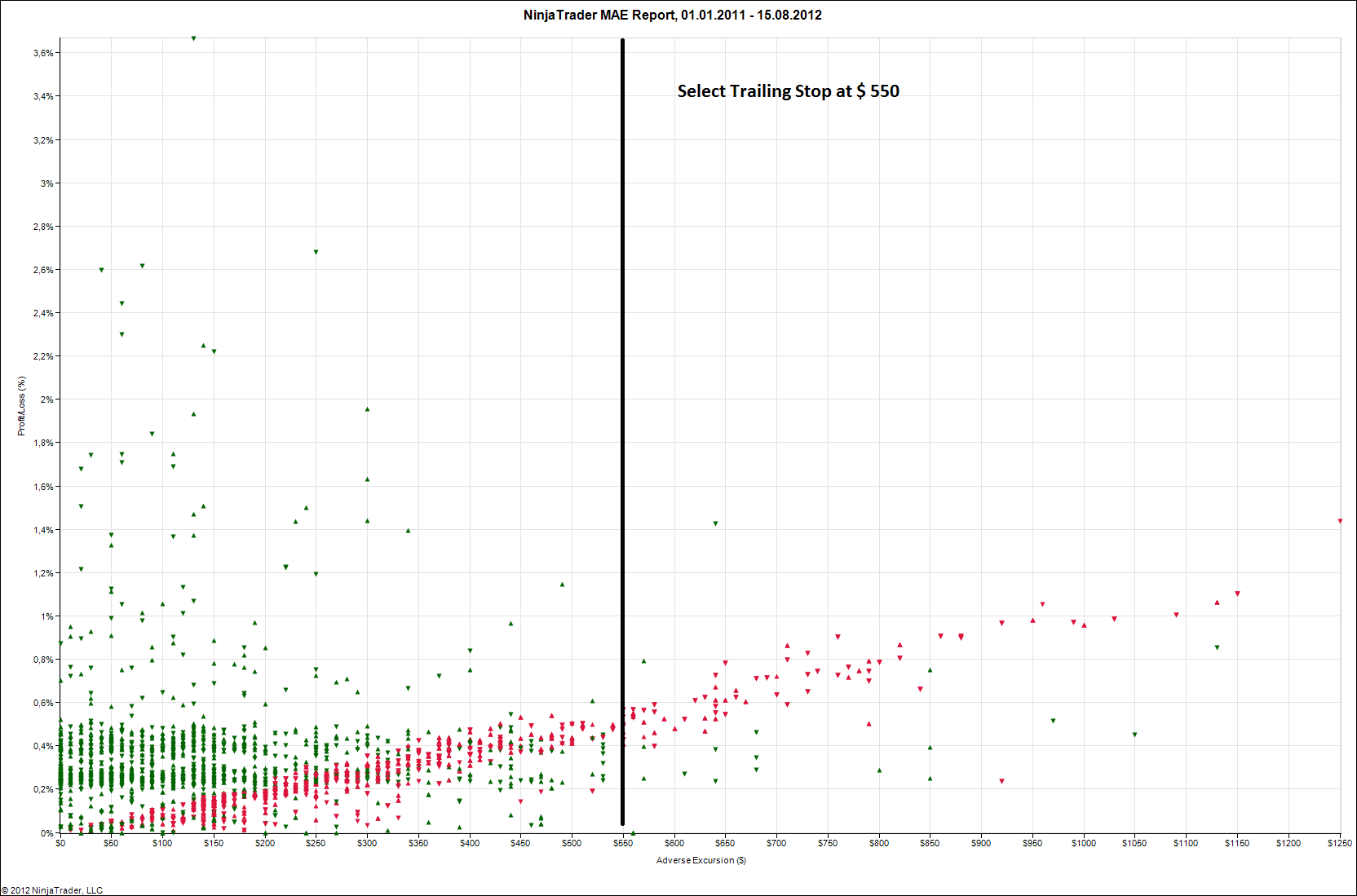Click the "$800" x-axis tick label
The height and width of the screenshot is (896, 1357).
coord(879,843)
